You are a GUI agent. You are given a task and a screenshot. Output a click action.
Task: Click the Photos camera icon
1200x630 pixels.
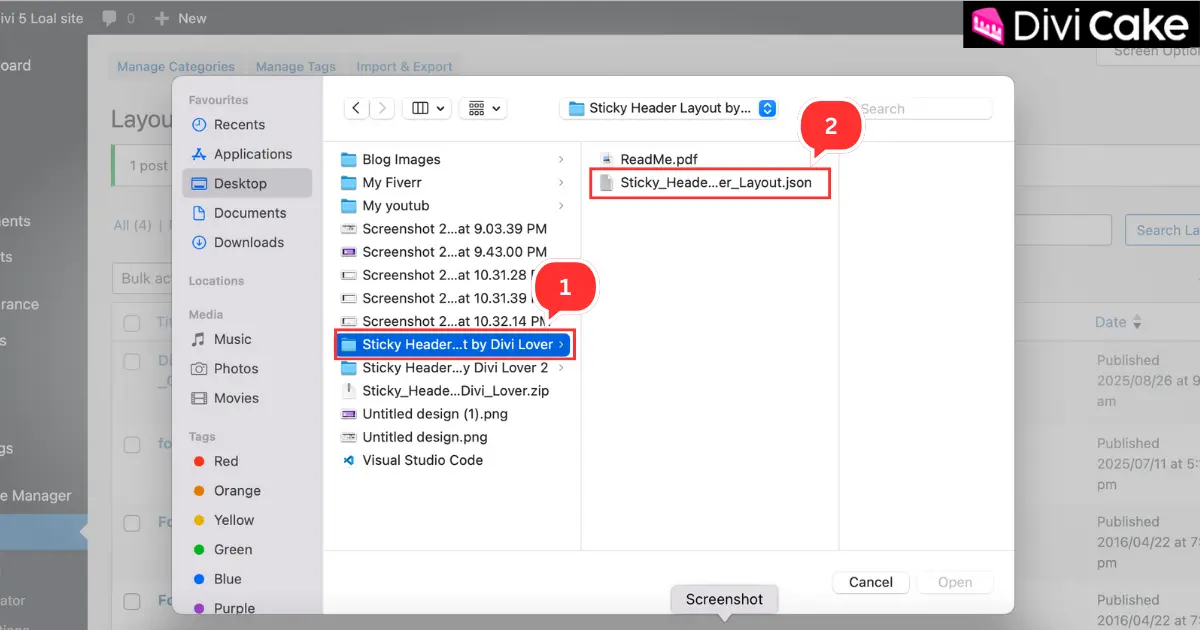point(198,369)
